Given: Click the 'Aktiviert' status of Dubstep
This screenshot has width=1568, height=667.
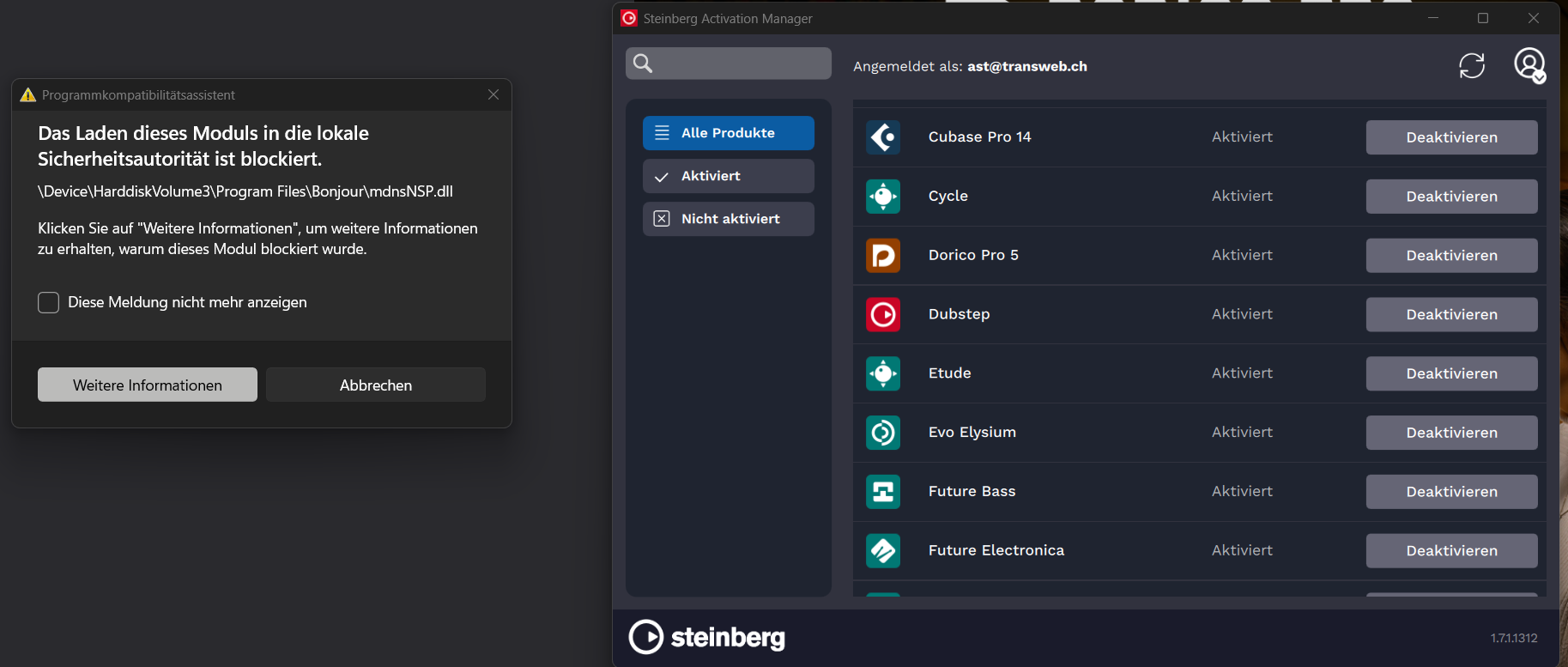Looking at the screenshot, I should (1242, 314).
